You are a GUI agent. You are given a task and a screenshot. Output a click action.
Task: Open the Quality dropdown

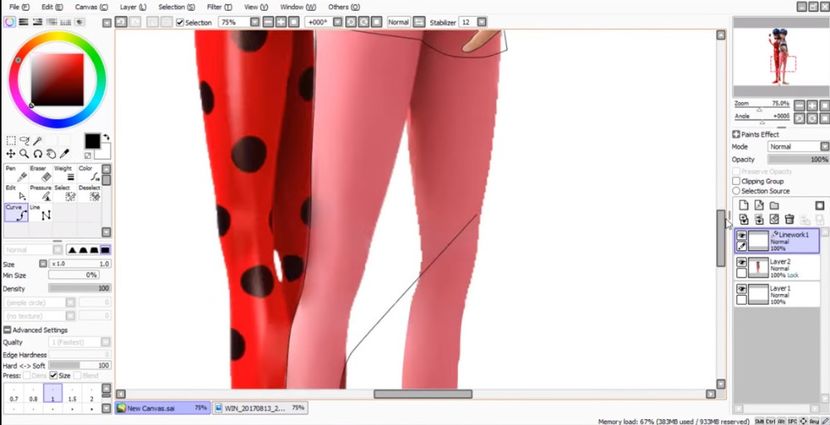pyautogui.click(x=106, y=342)
